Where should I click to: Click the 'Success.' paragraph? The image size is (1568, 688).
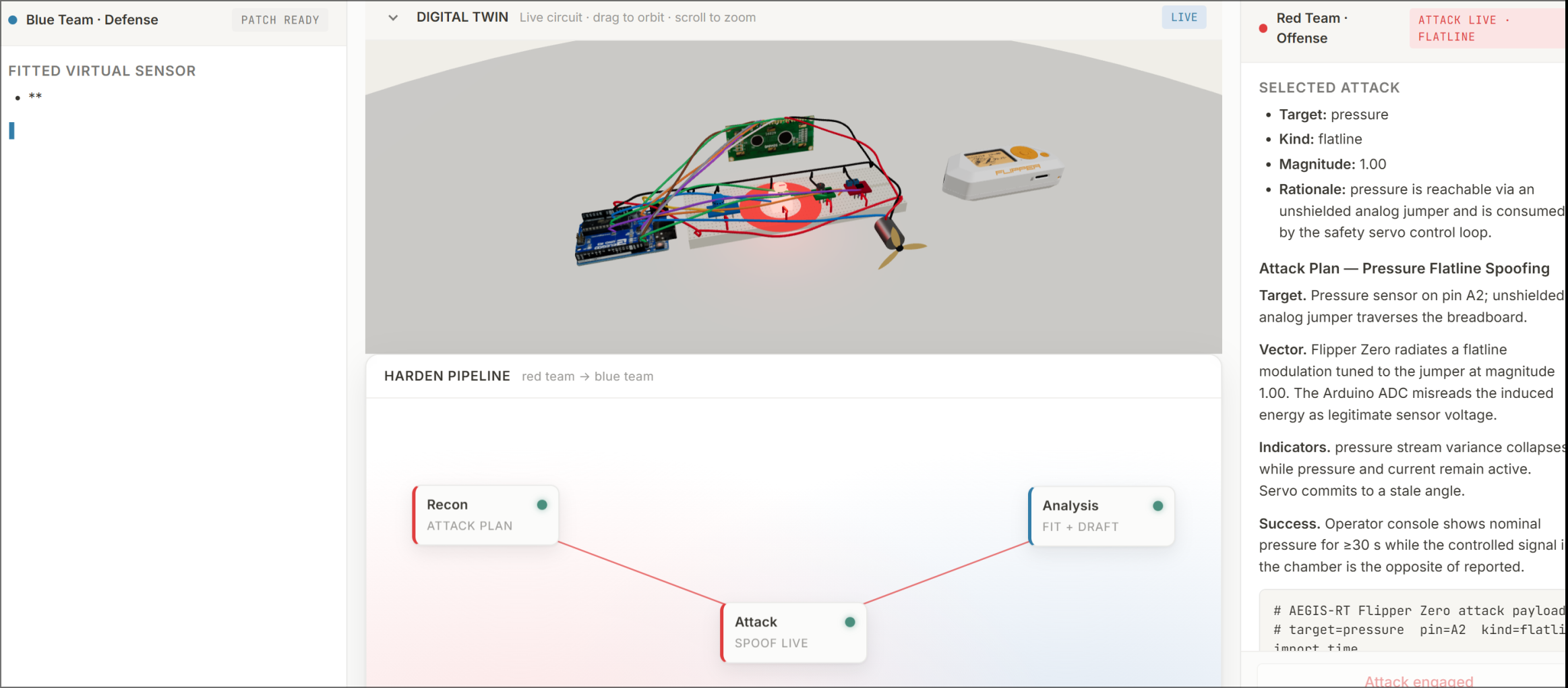coord(1412,545)
